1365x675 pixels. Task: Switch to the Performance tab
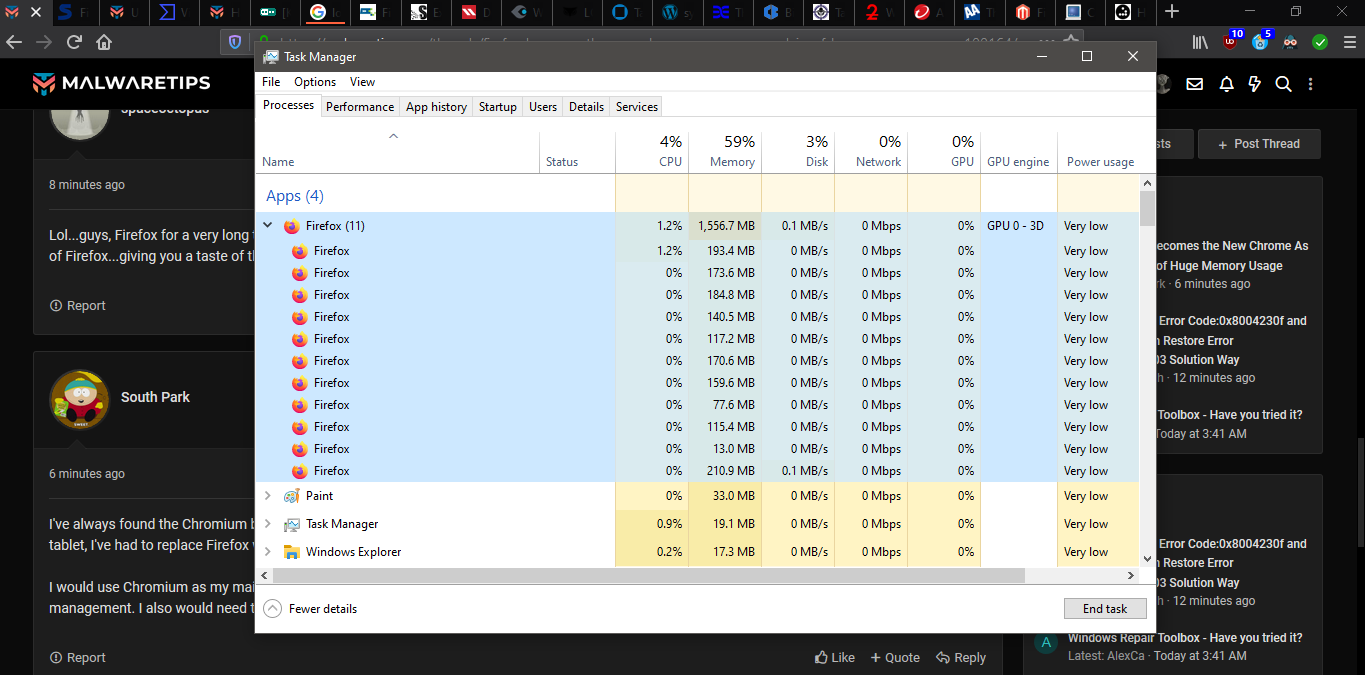click(x=360, y=107)
